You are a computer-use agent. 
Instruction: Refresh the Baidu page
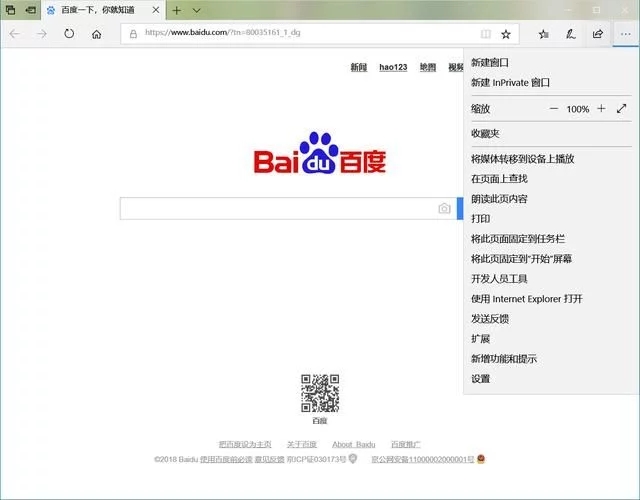click(x=69, y=33)
